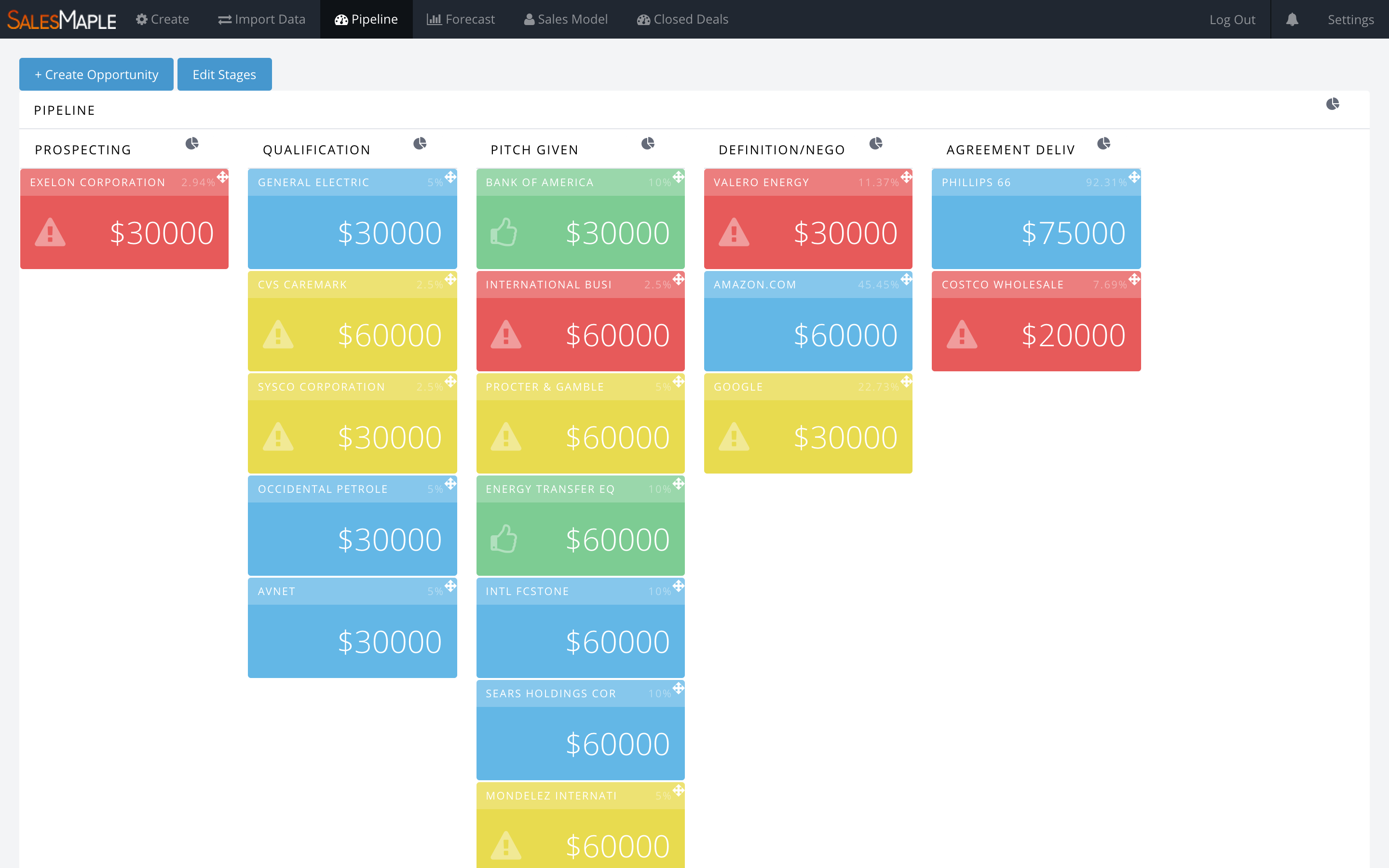1389x868 pixels.
Task: Open the Costco Wholesale deal card
Action: coord(1036,334)
